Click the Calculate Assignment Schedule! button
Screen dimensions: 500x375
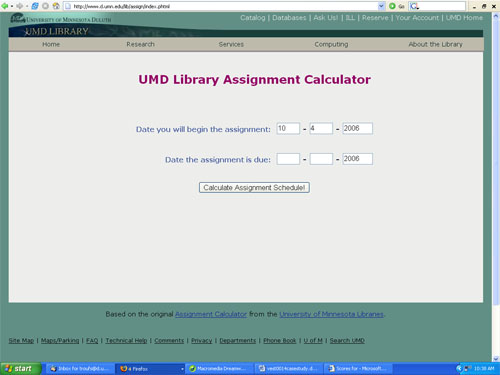(254, 188)
